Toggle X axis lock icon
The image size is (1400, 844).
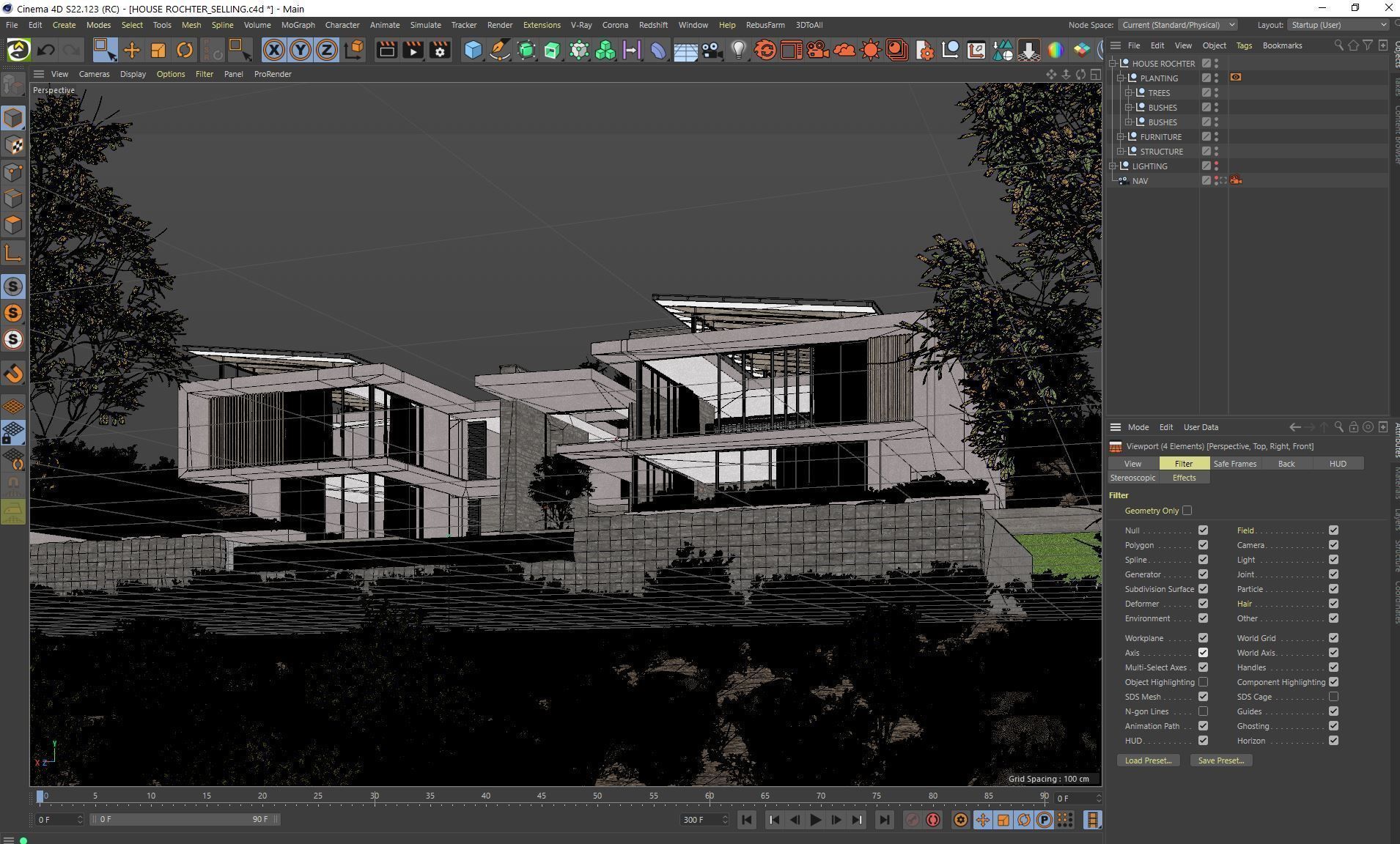pyautogui.click(x=273, y=50)
